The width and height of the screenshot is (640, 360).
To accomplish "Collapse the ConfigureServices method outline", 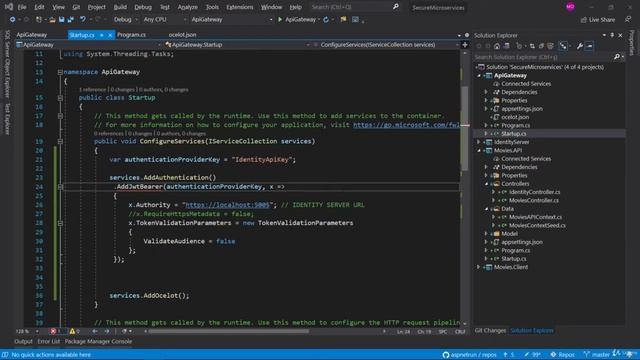I will pyautogui.click(x=60, y=141).
